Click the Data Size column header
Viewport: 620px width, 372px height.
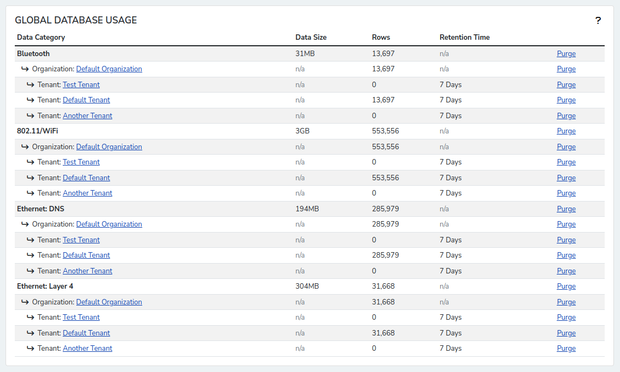311,37
